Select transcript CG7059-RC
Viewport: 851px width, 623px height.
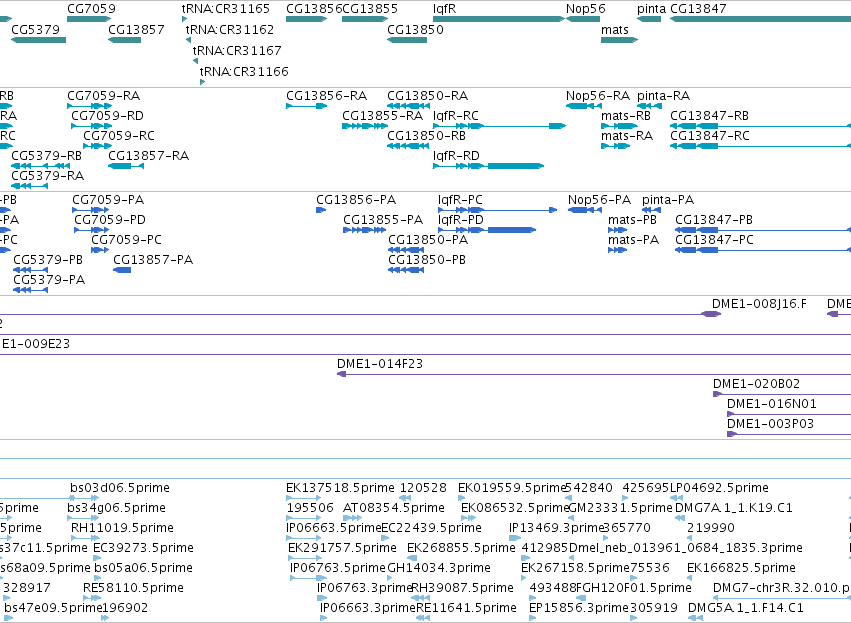97,146
